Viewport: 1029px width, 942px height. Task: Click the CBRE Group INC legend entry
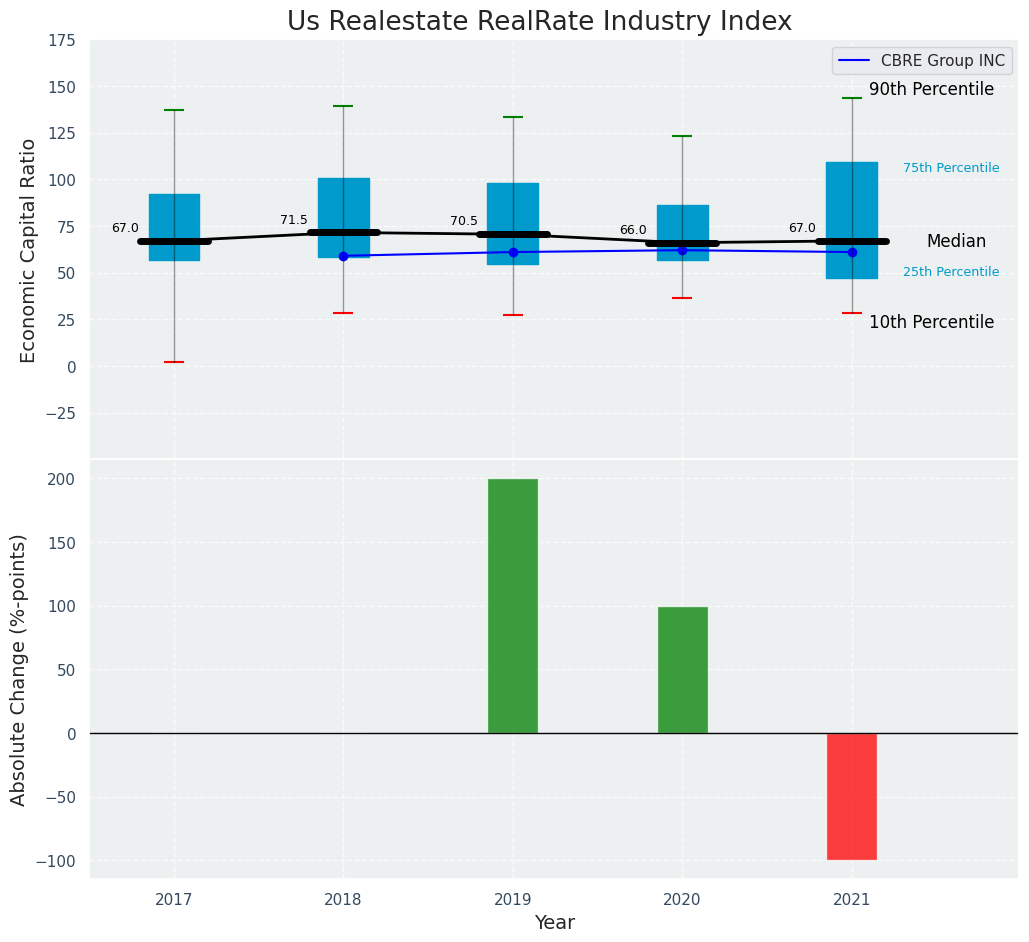point(923,60)
